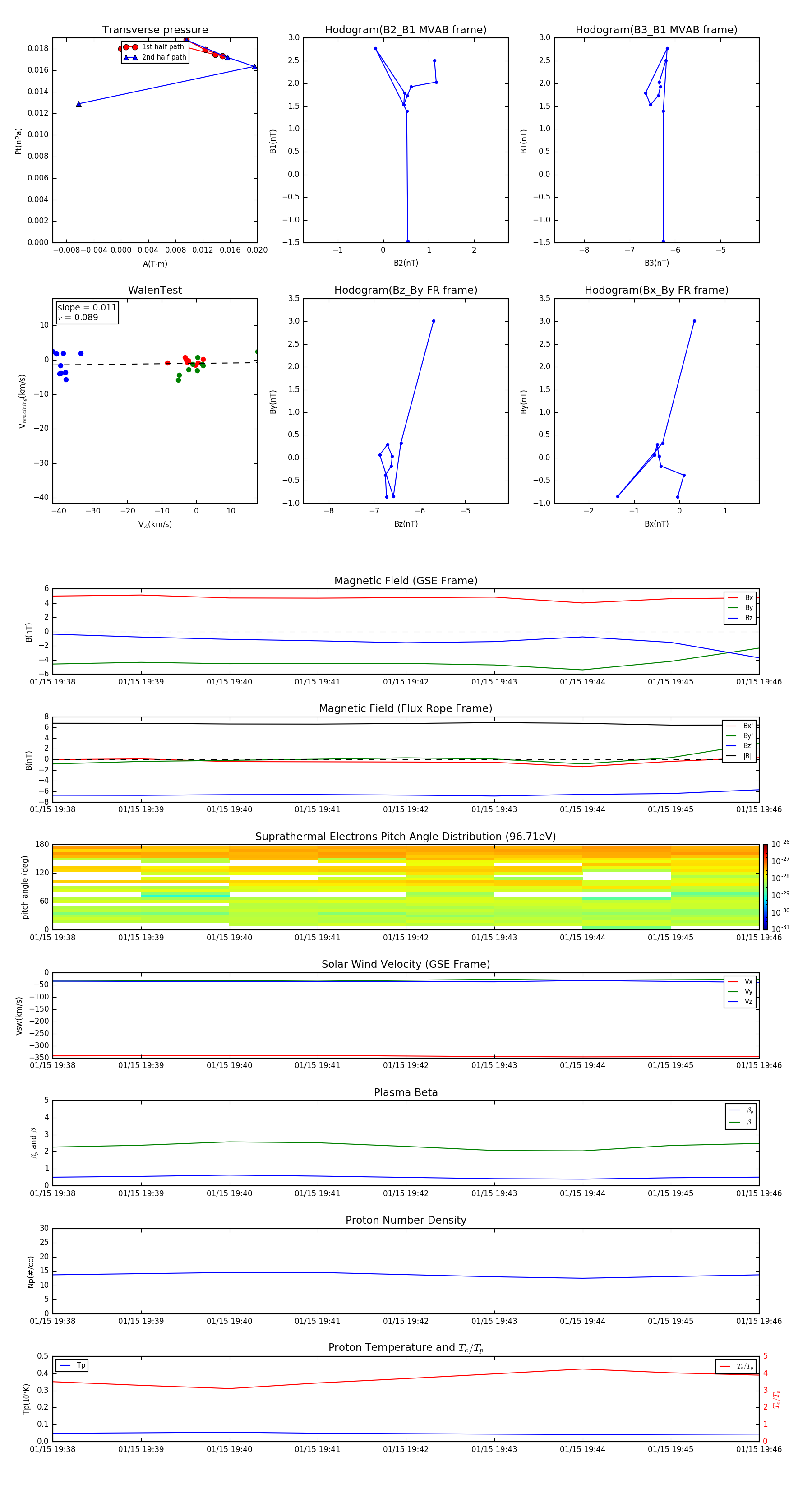Select the Bx legend entry in GSE magnetic field
The height and width of the screenshot is (1489, 812).
[740, 598]
